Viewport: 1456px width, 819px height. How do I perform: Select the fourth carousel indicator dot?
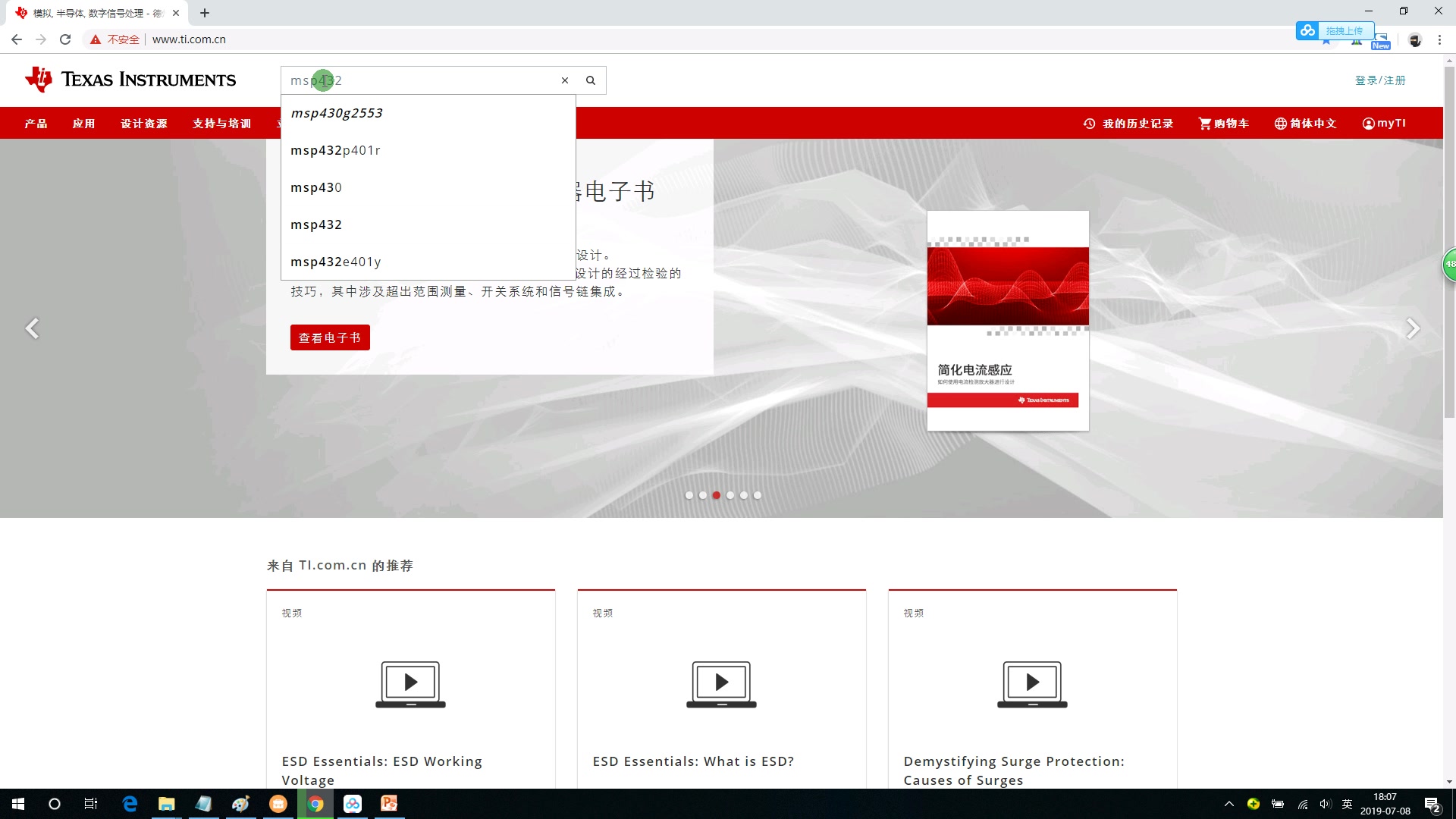[731, 494]
